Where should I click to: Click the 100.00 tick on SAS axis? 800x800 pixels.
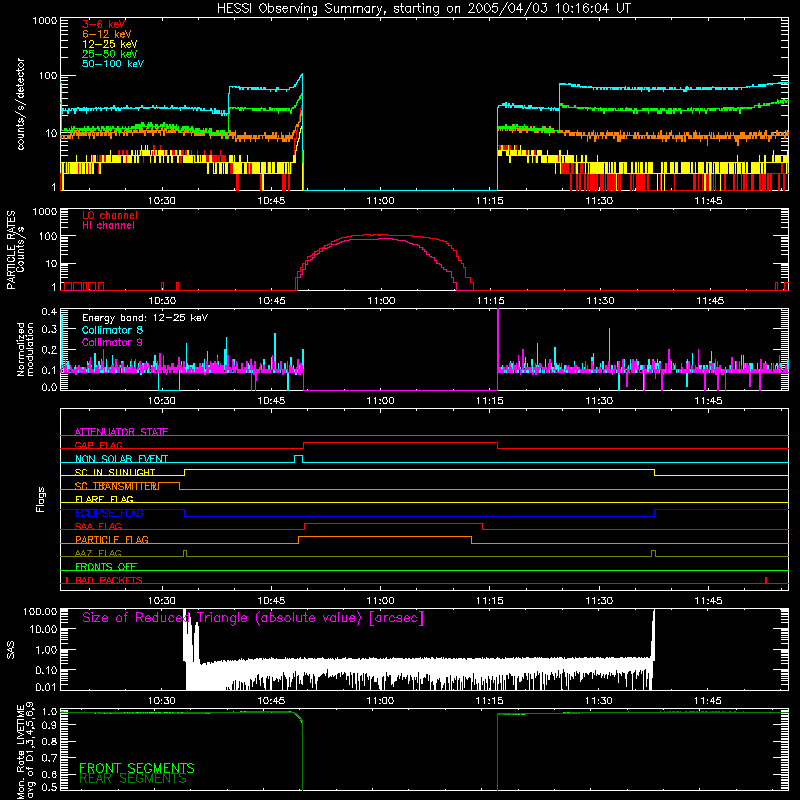click(x=40, y=612)
